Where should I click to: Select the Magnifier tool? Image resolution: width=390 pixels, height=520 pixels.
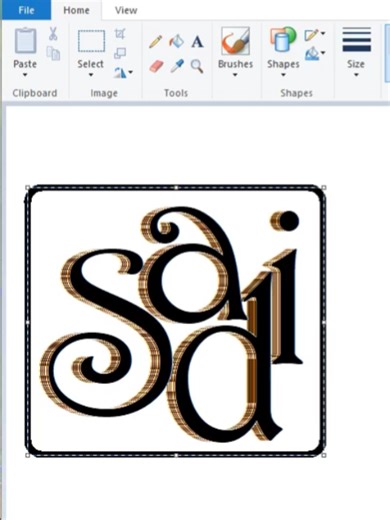197,66
